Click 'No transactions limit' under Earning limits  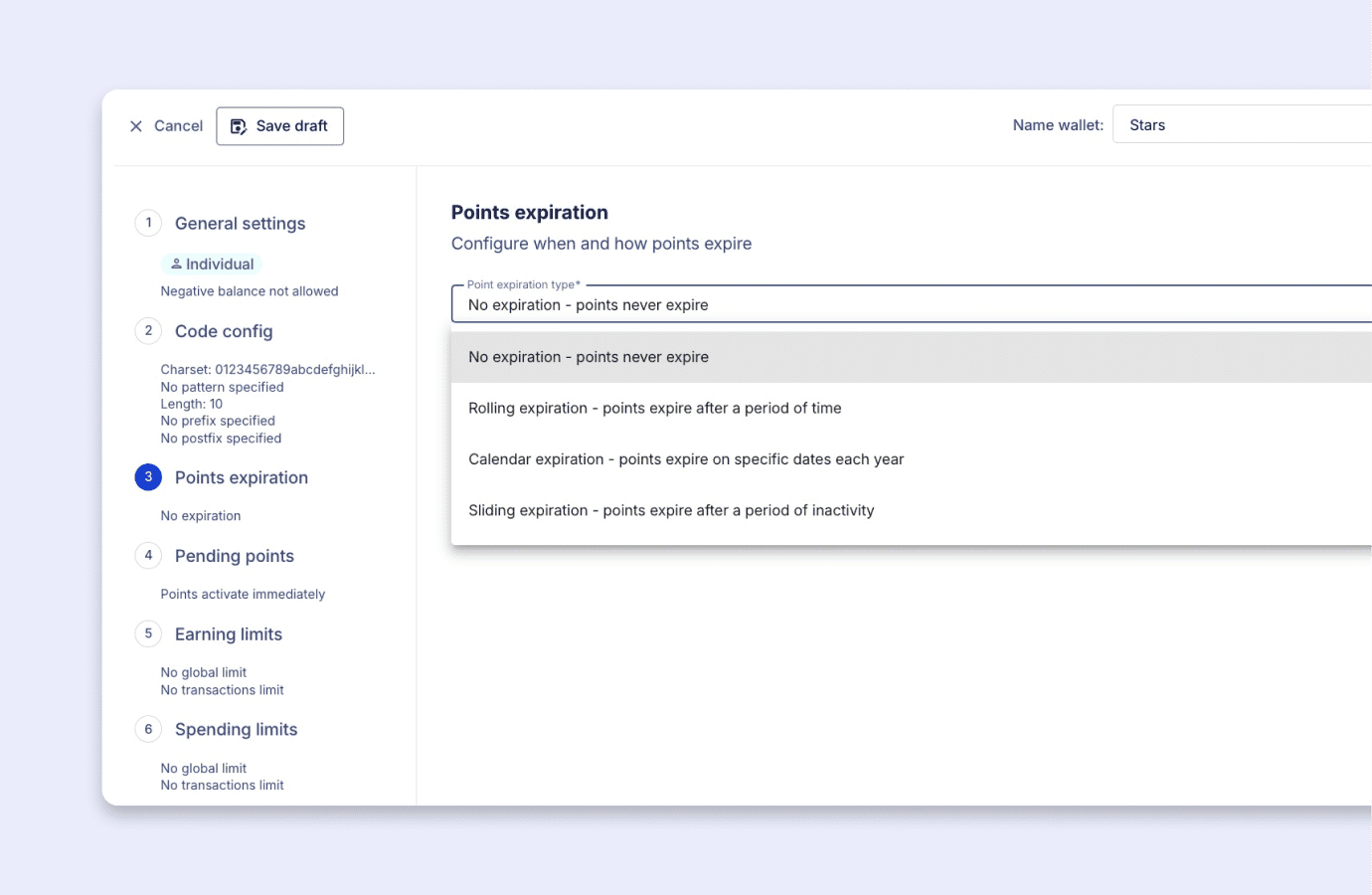223,690
